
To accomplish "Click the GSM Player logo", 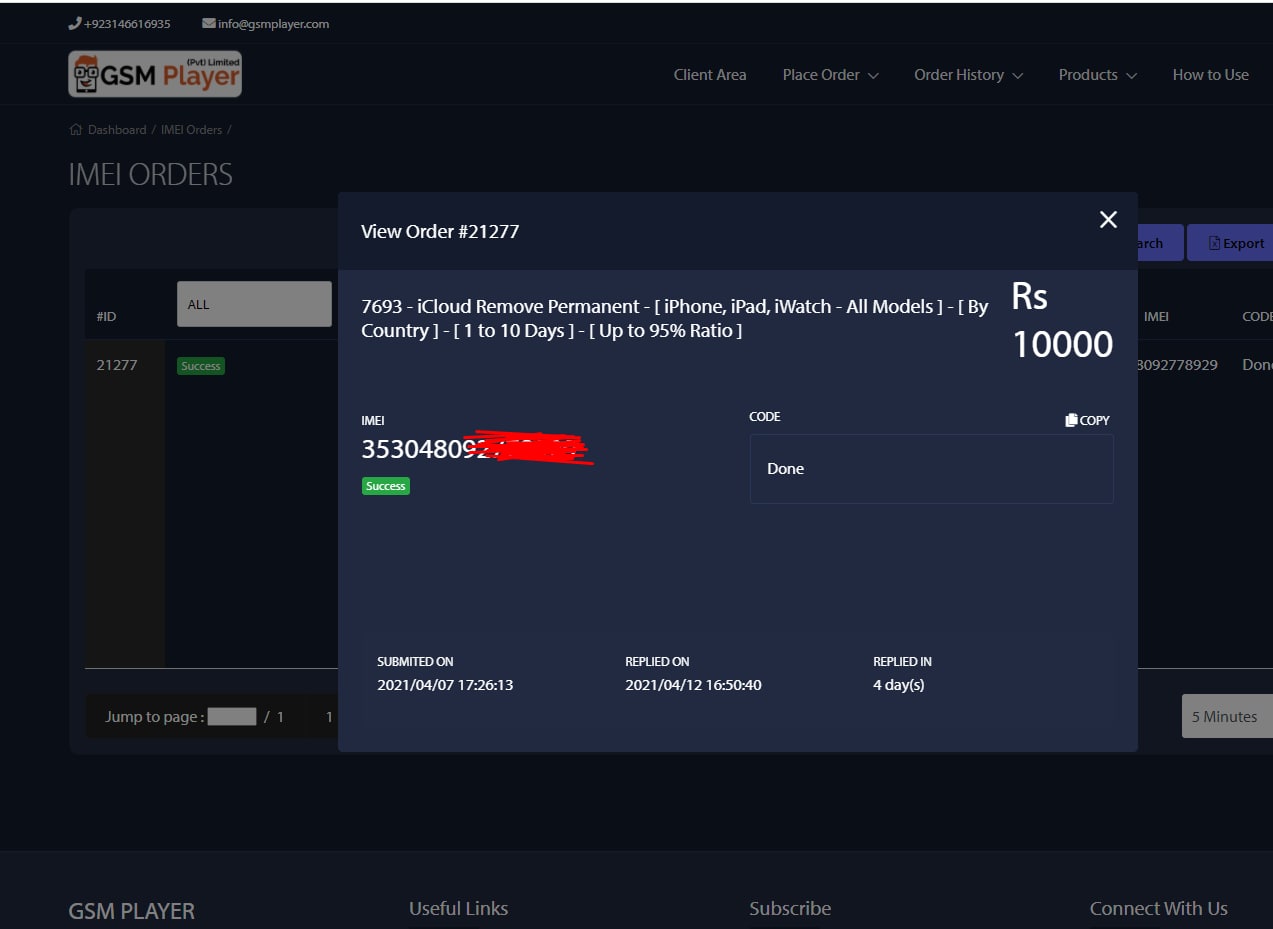I will pos(155,74).
